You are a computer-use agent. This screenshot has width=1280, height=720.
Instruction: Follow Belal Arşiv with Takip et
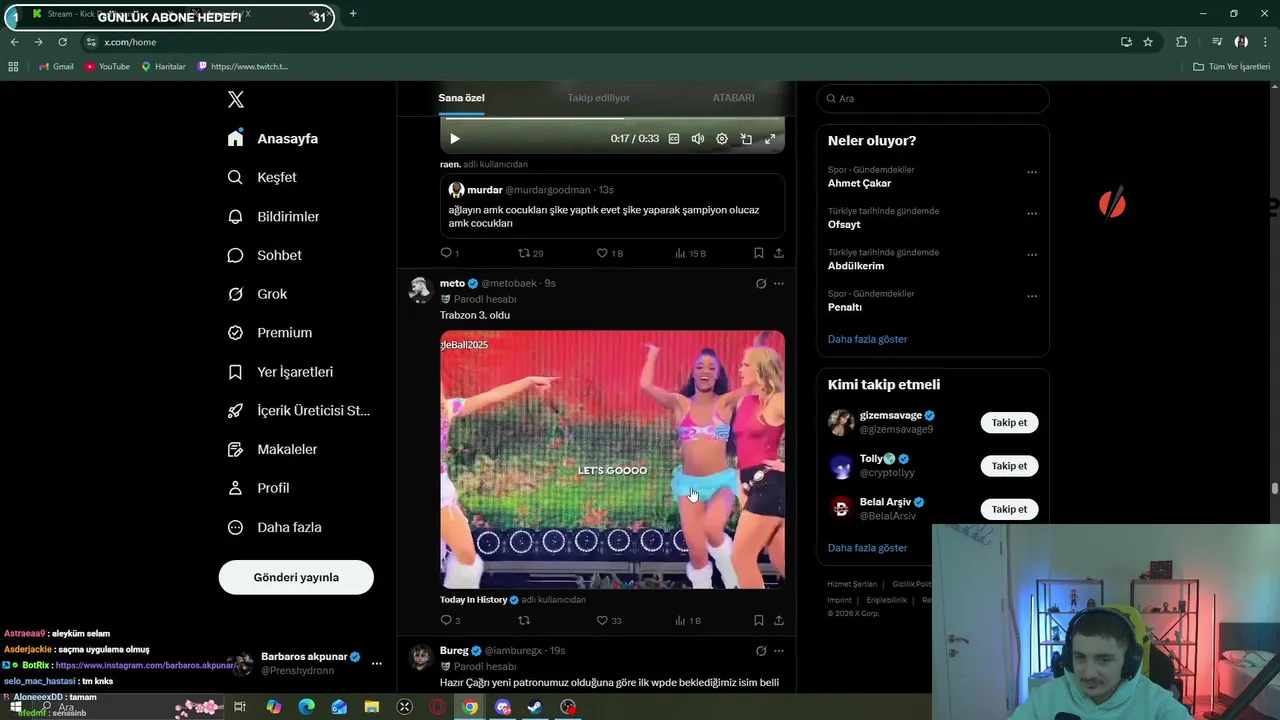(x=1009, y=509)
